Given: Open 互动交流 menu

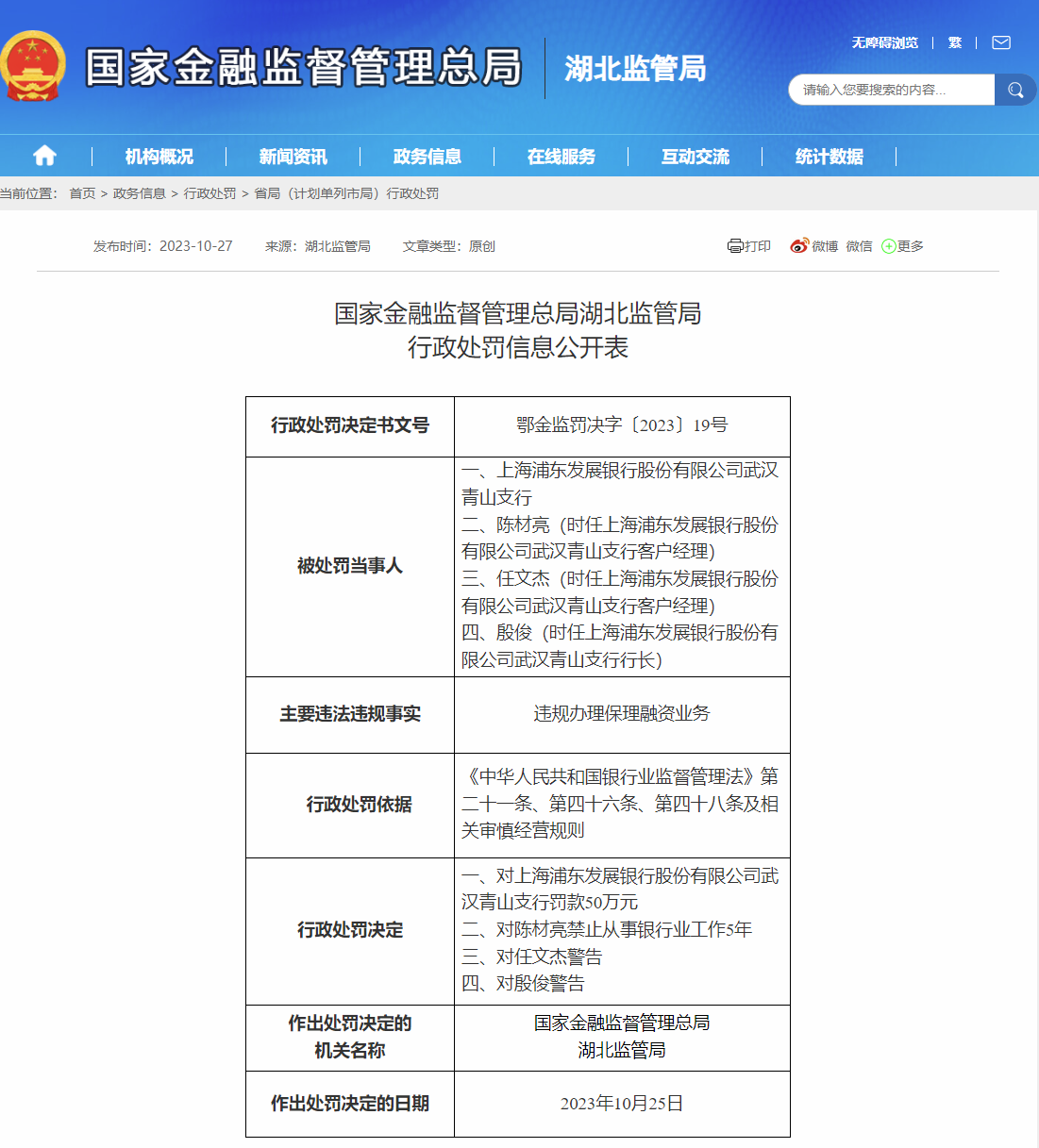Looking at the screenshot, I should point(695,157).
